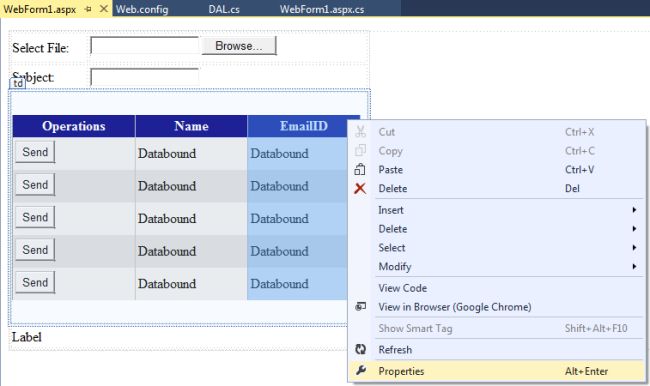Expand the Insert submenu arrow
The image size is (650, 386).
point(634,210)
